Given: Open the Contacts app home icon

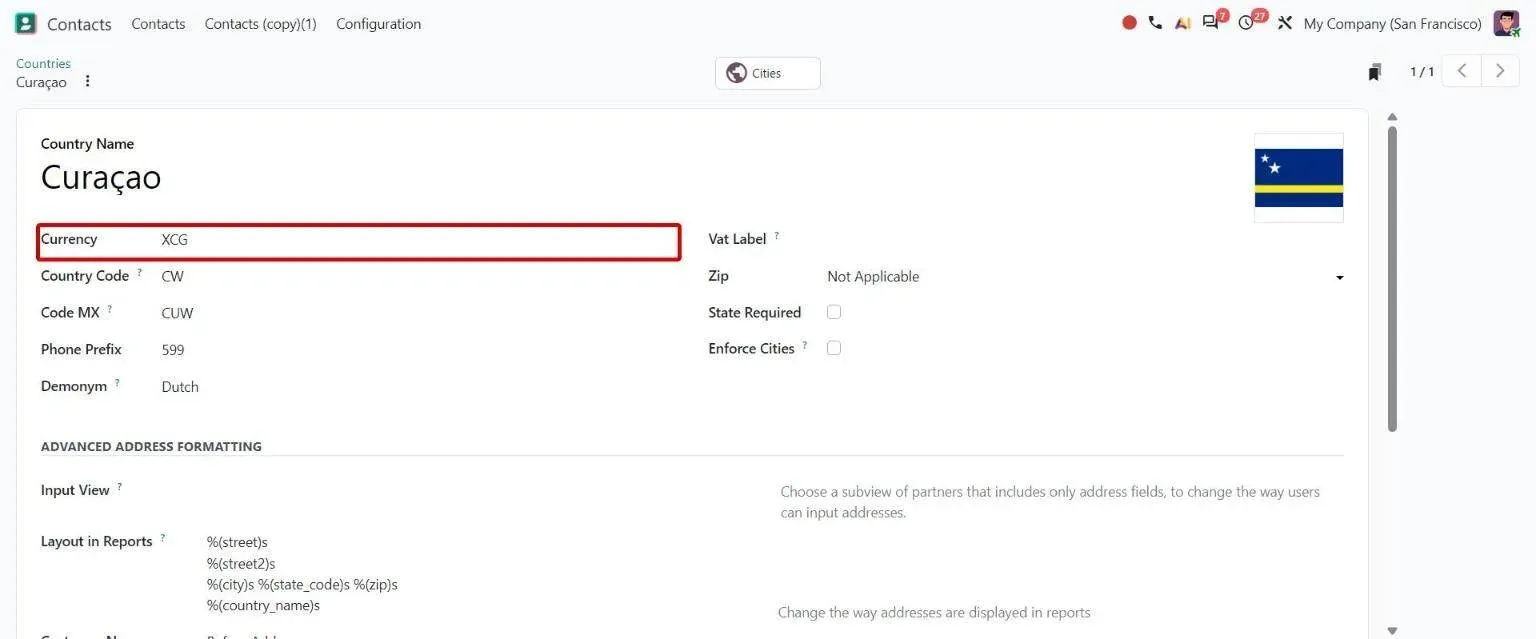Looking at the screenshot, I should [x=25, y=23].
